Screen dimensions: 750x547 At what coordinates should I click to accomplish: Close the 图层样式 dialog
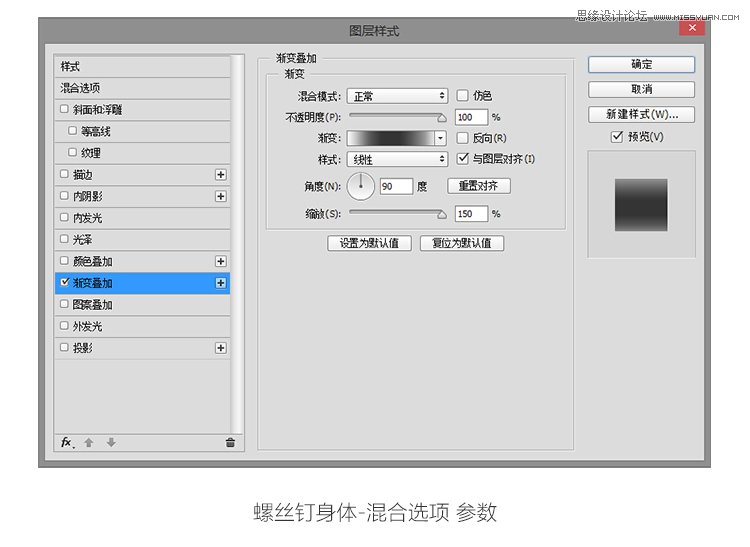[x=692, y=28]
